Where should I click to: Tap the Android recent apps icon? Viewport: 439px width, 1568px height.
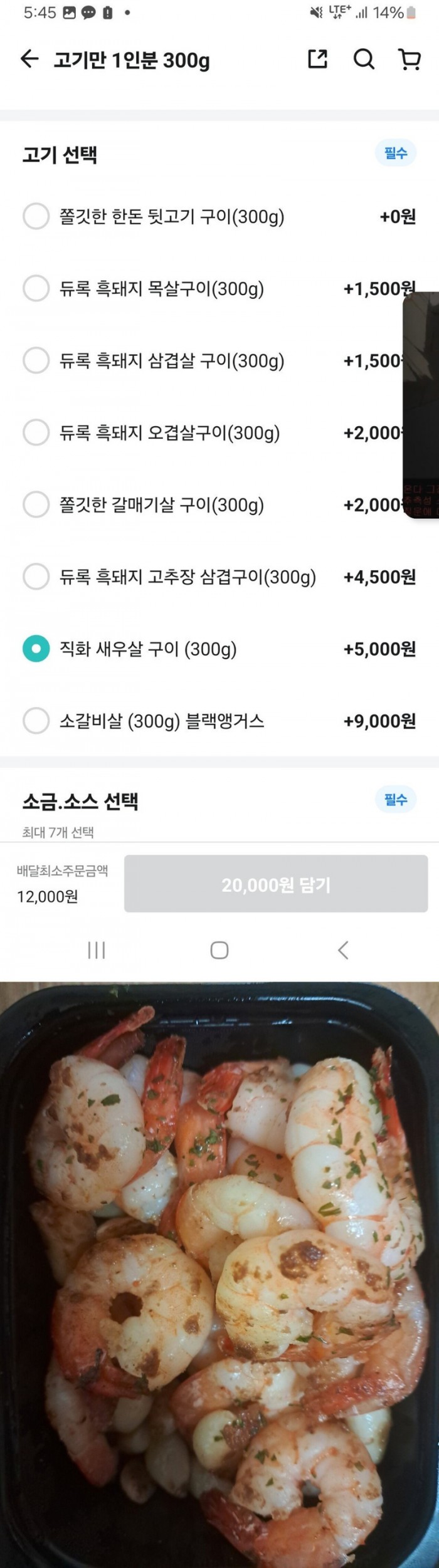[96, 950]
